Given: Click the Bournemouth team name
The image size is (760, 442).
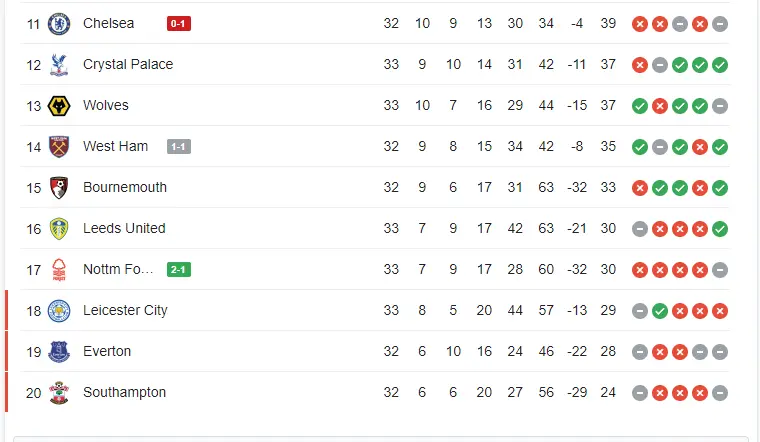Looking at the screenshot, I should [125, 187].
